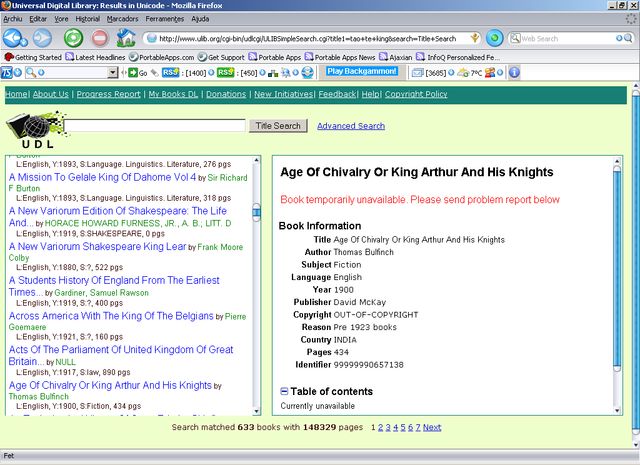640x465 pixels.
Task: Go back with the blue Back arrow
Action: pos(12,38)
